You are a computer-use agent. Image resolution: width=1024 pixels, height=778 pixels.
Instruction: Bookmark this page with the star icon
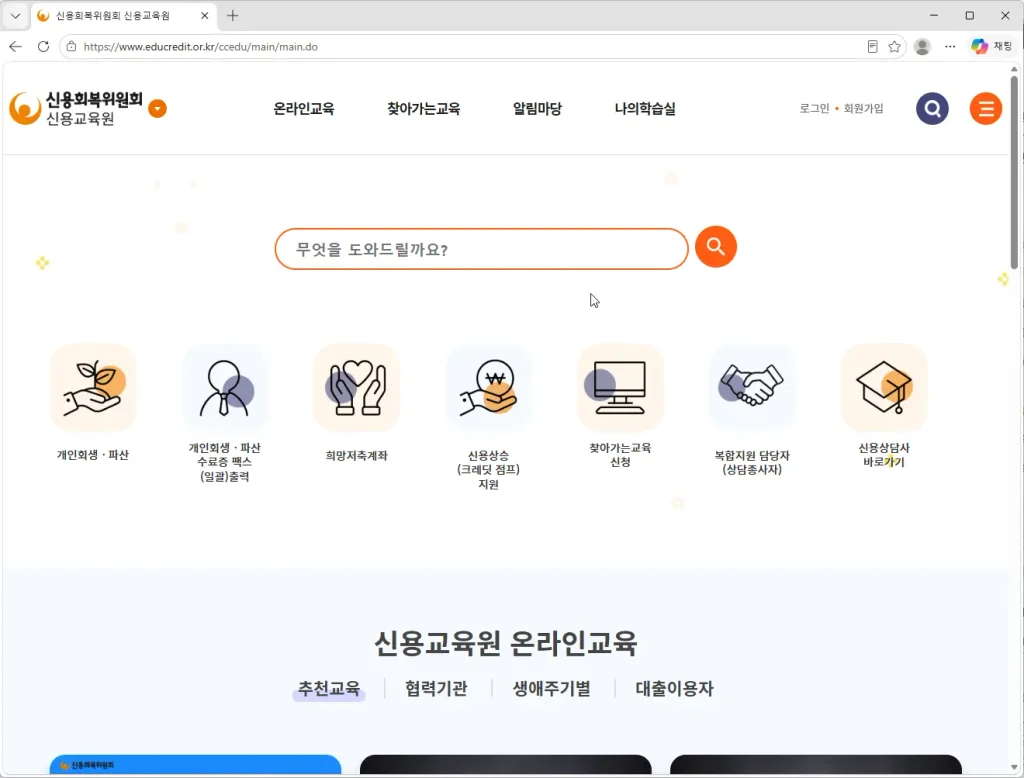point(894,46)
